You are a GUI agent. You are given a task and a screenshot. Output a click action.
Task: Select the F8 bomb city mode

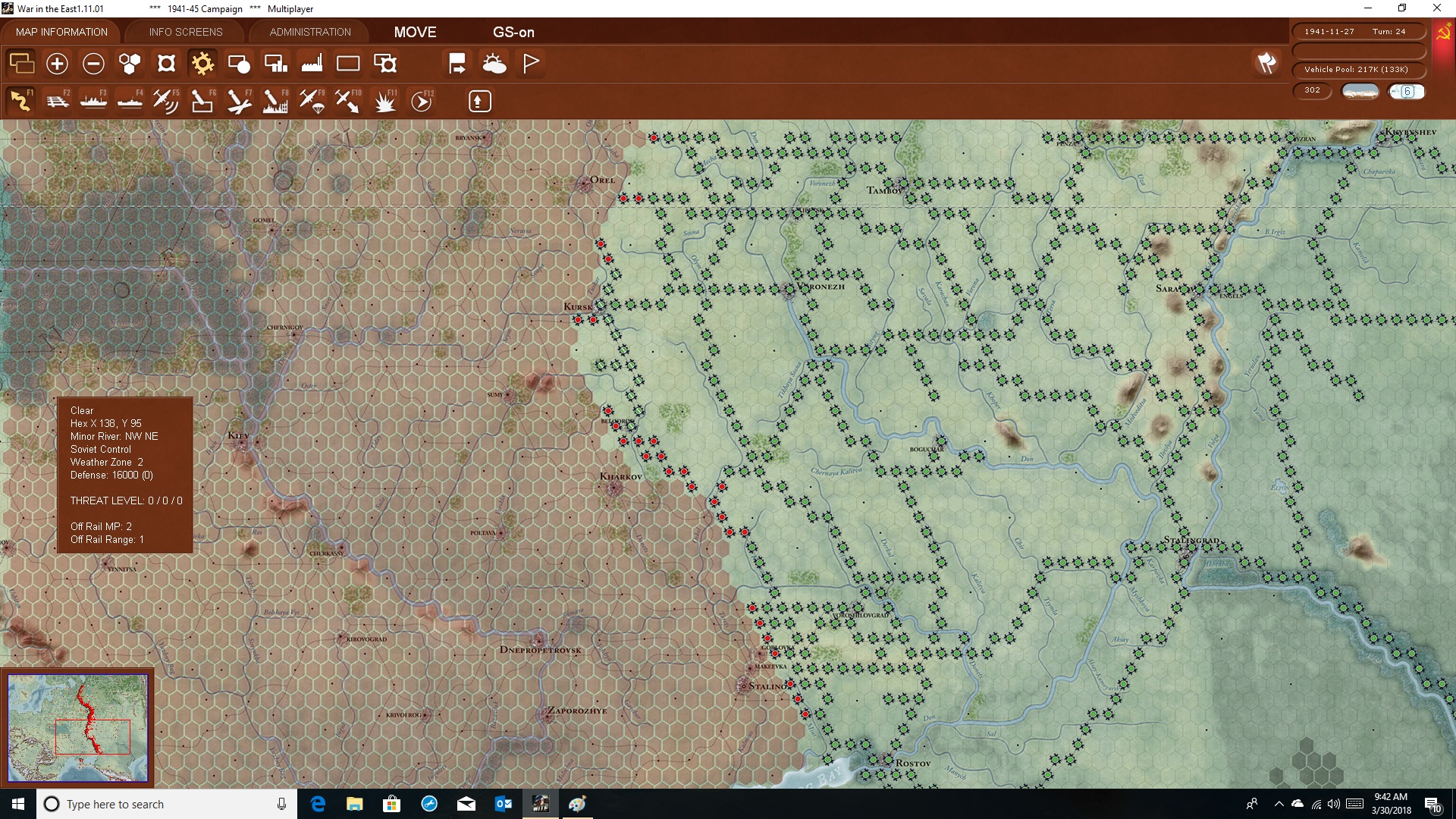[x=275, y=101]
